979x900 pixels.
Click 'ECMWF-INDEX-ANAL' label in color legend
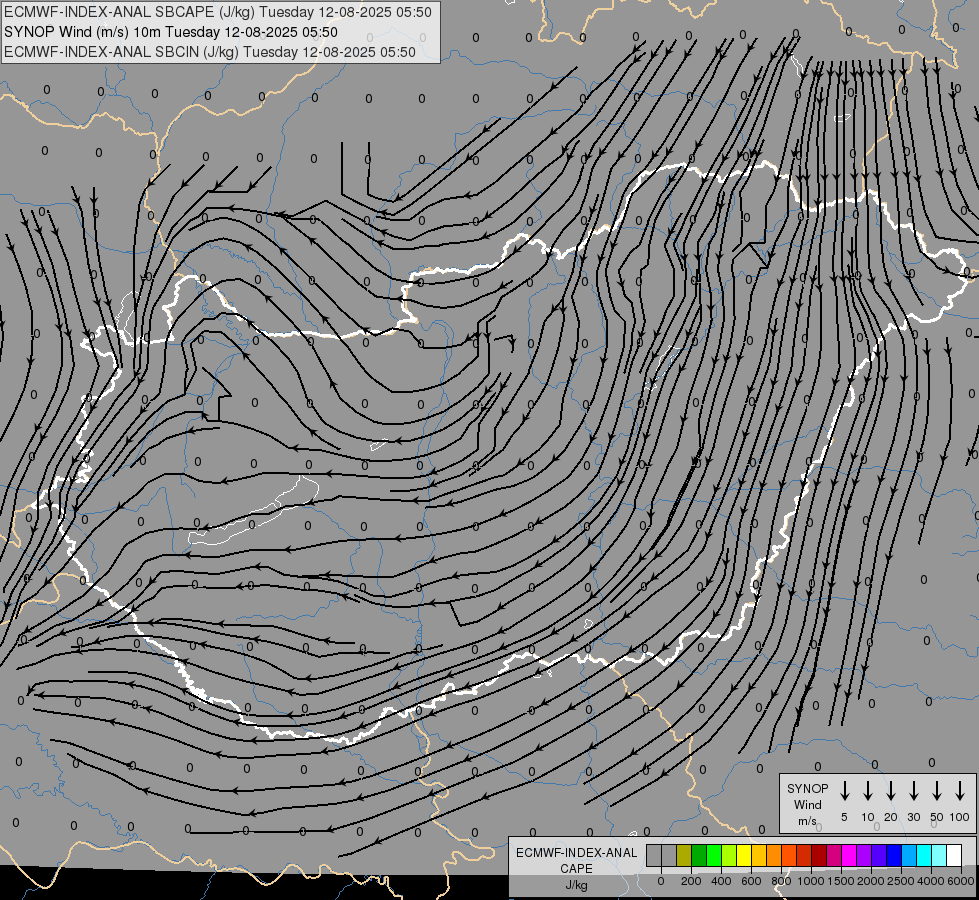(x=576, y=853)
